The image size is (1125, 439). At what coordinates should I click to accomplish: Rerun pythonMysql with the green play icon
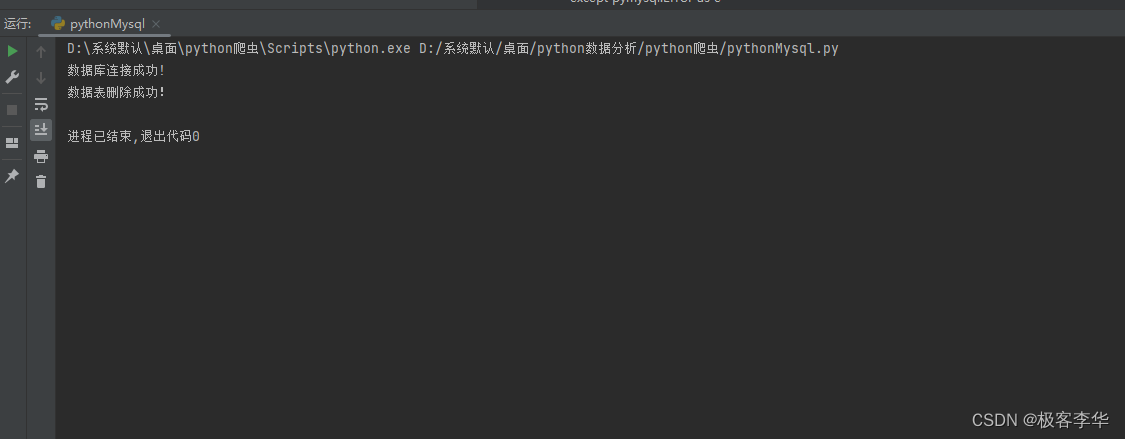point(12,52)
